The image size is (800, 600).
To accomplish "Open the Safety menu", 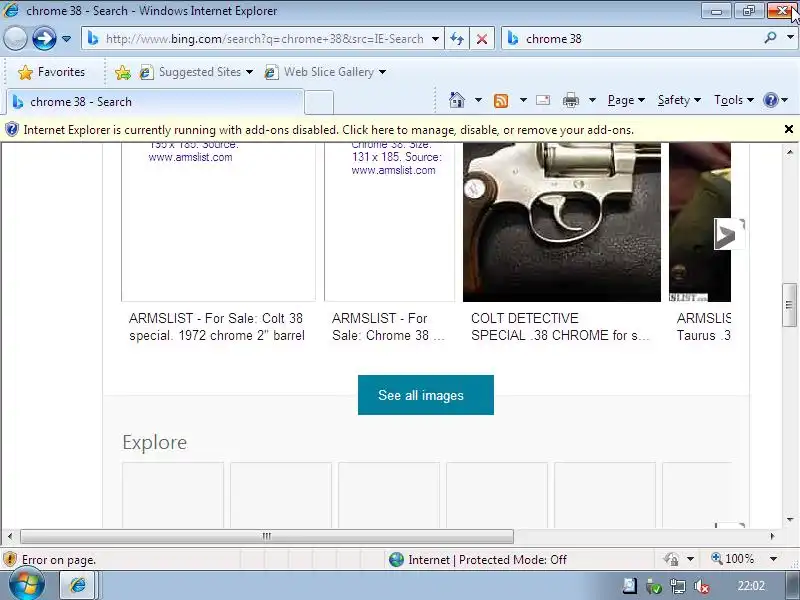I will coord(679,100).
